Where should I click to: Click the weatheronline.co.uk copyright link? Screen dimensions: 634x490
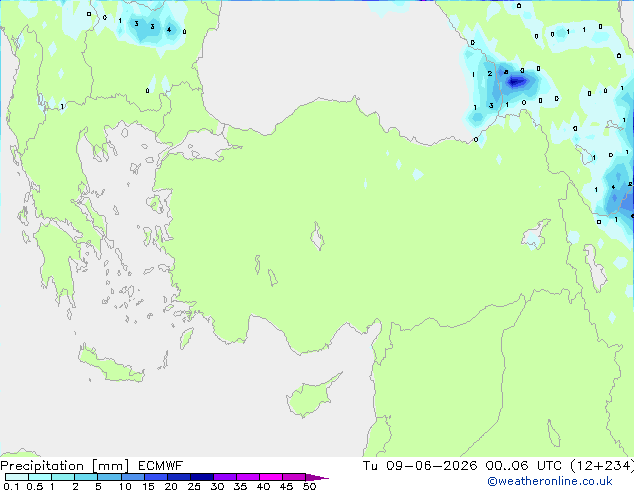[550, 481]
